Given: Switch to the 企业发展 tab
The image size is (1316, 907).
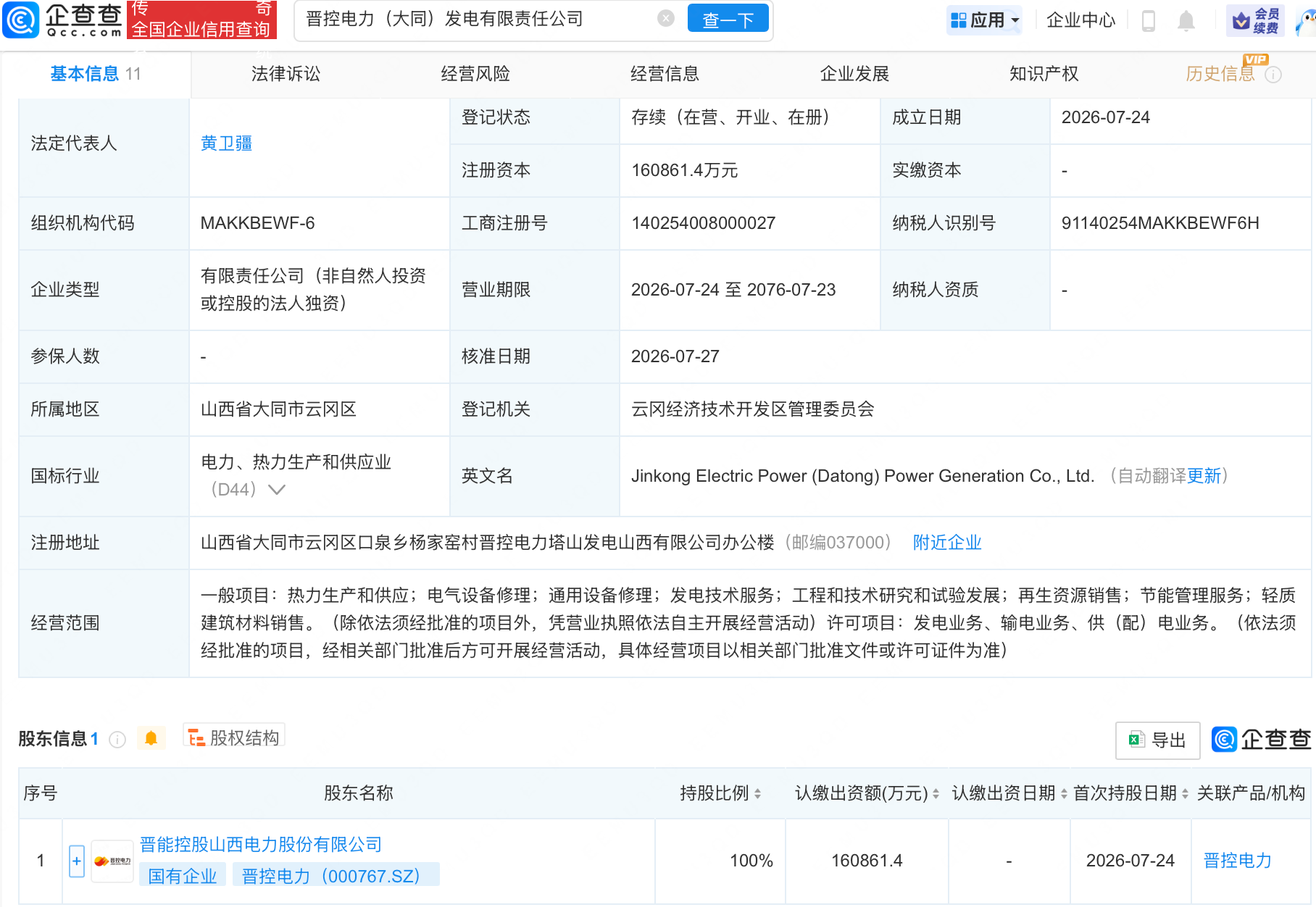Looking at the screenshot, I should click(x=854, y=74).
